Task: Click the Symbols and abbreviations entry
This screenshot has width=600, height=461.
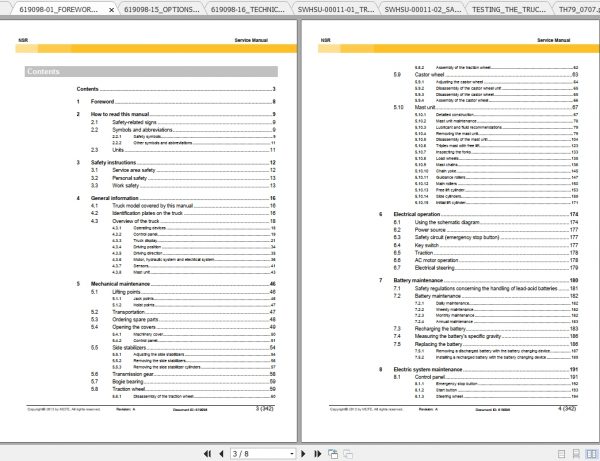Action: 183,130
